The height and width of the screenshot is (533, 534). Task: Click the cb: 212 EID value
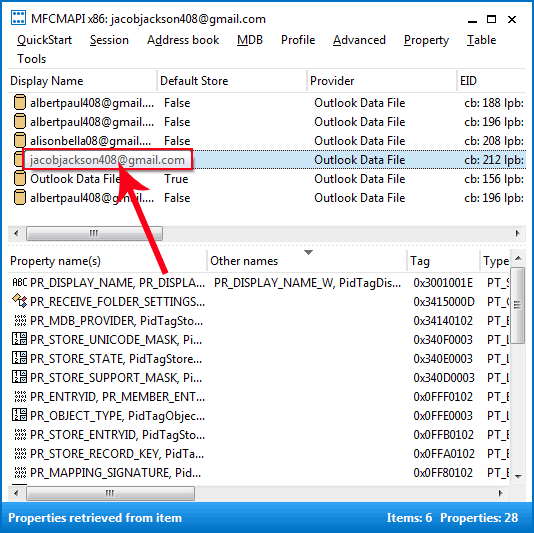494,160
